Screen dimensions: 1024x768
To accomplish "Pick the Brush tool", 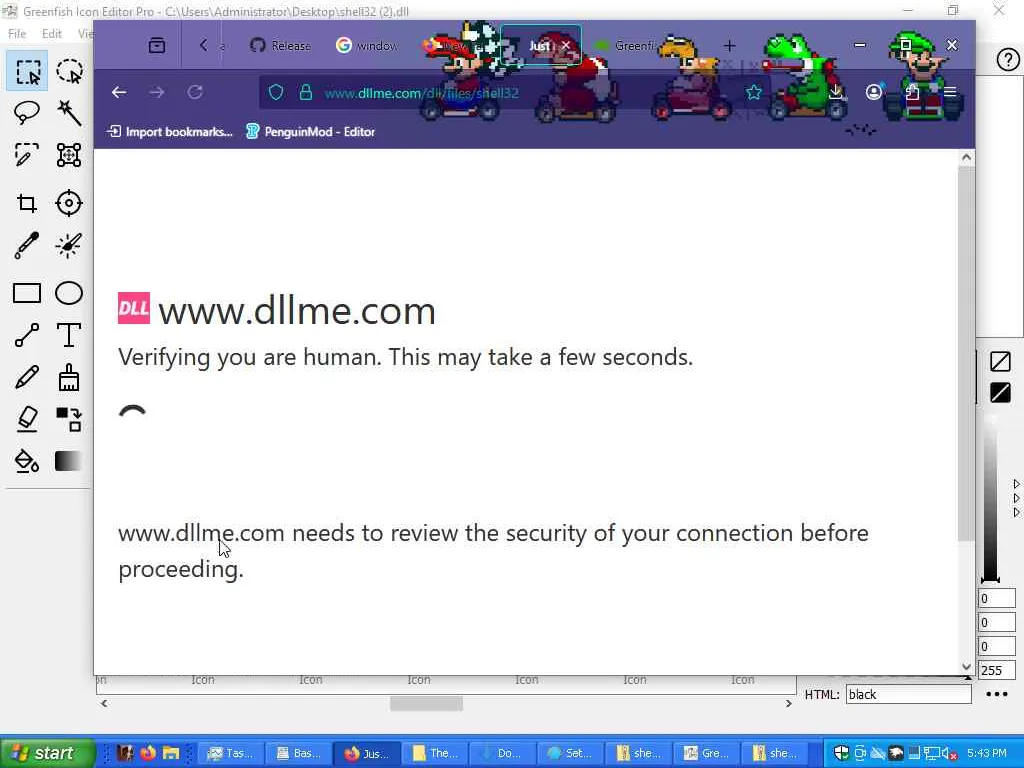I will [x=69, y=377].
